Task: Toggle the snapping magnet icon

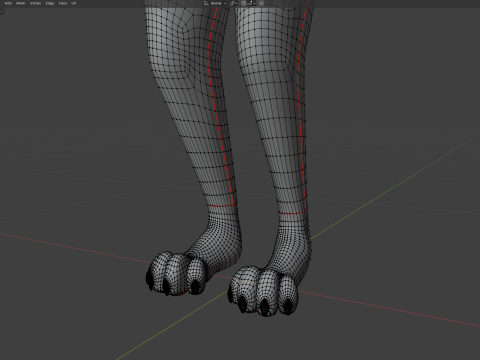Action: point(243,3)
